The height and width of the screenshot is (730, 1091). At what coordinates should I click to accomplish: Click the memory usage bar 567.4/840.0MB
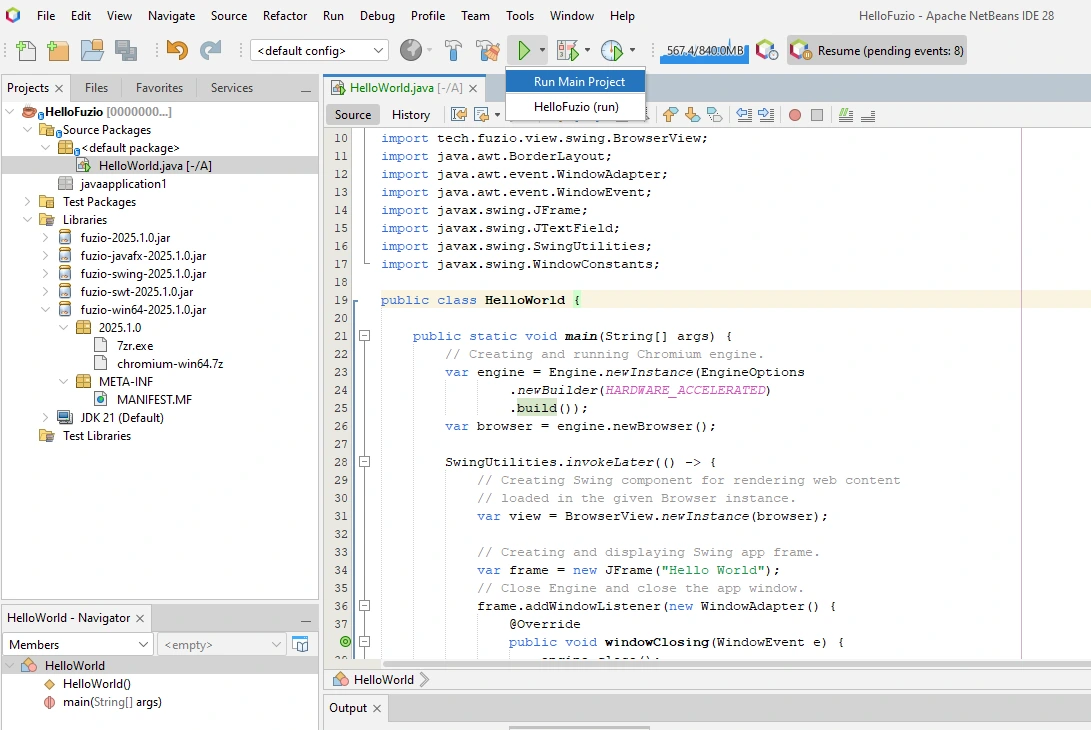click(704, 50)
